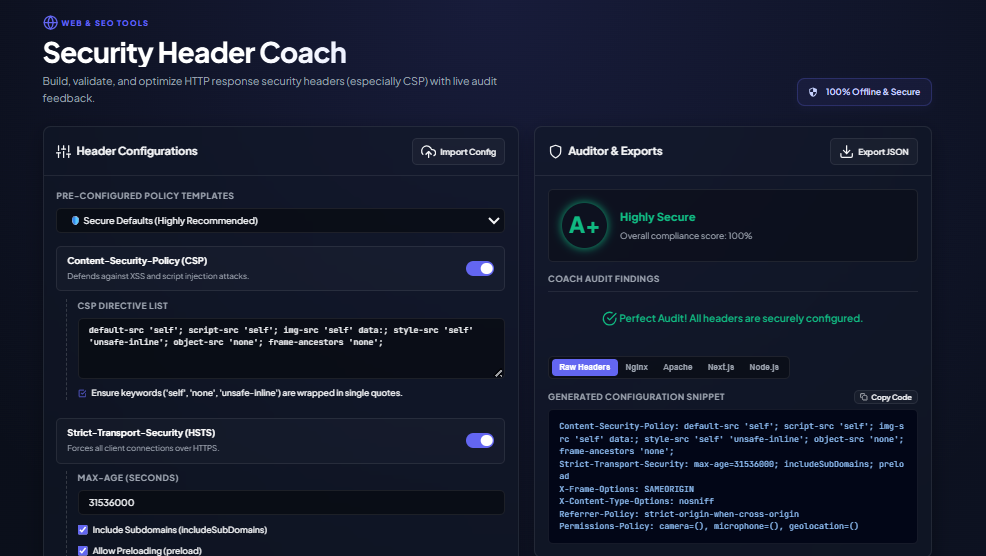Click the Strict-Transport-Security (HSTS) title
The image size is (986, 556).
click(x=141, y=433)
